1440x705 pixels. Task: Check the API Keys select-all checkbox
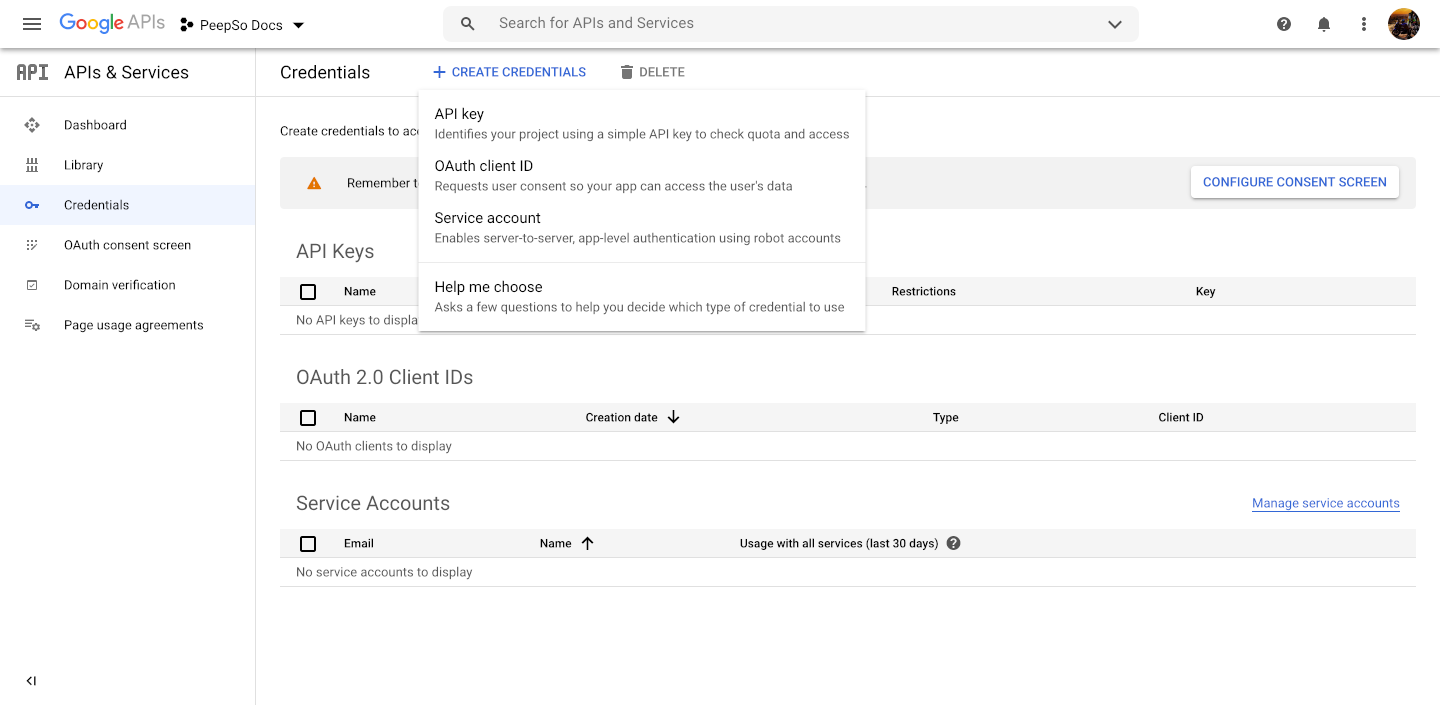click(308, 292)
